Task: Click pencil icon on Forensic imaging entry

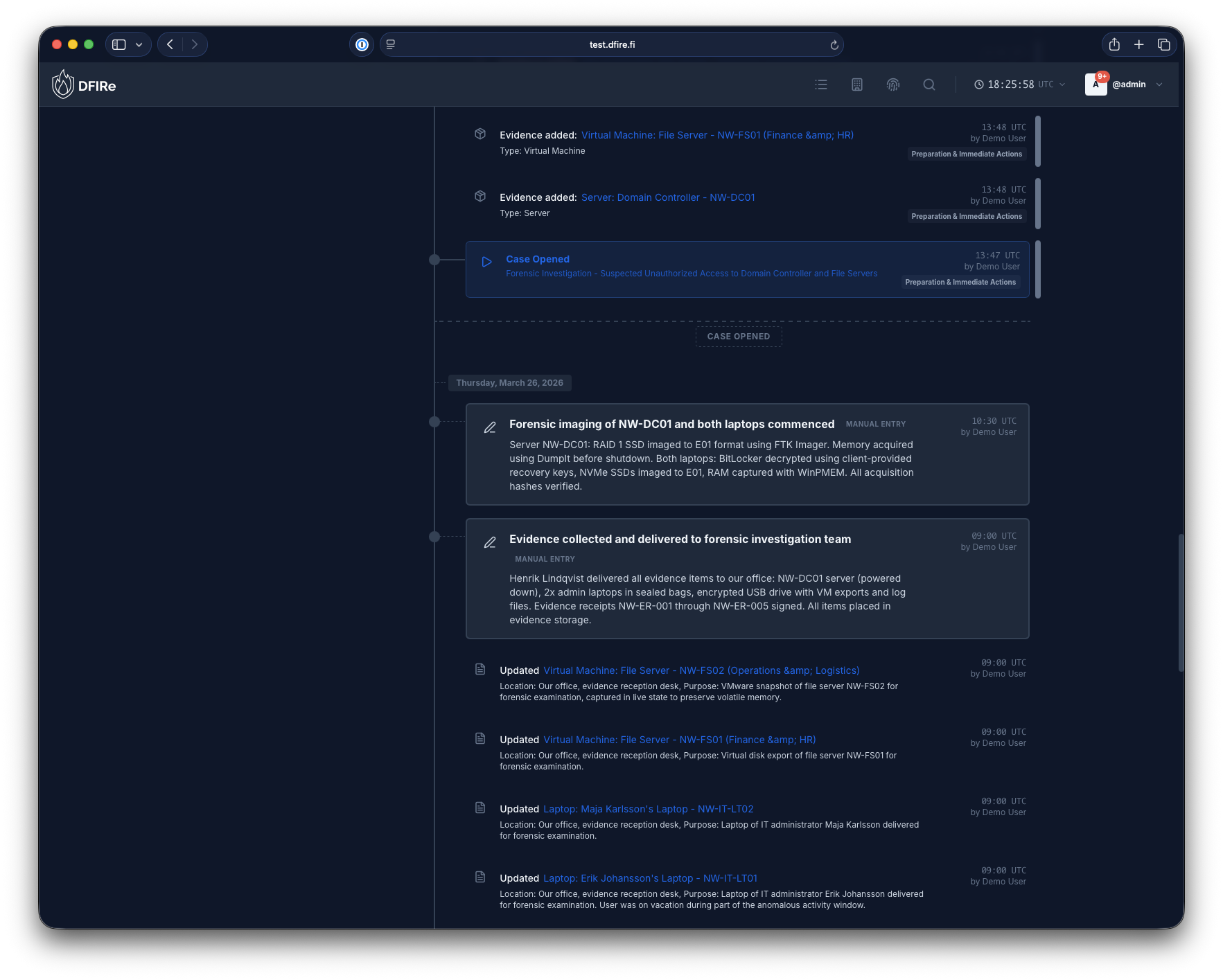Action: 490,427
